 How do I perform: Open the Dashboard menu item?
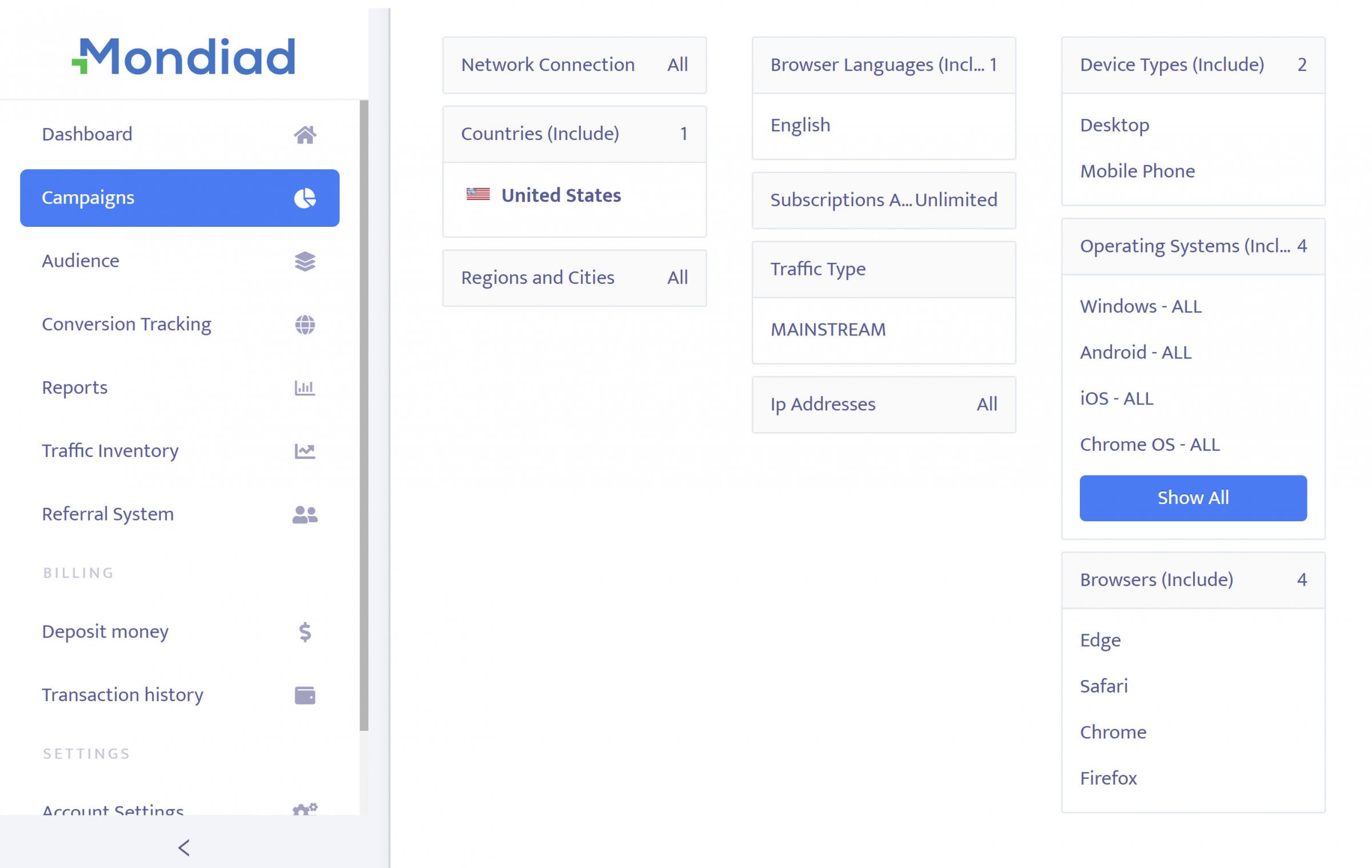180,134
